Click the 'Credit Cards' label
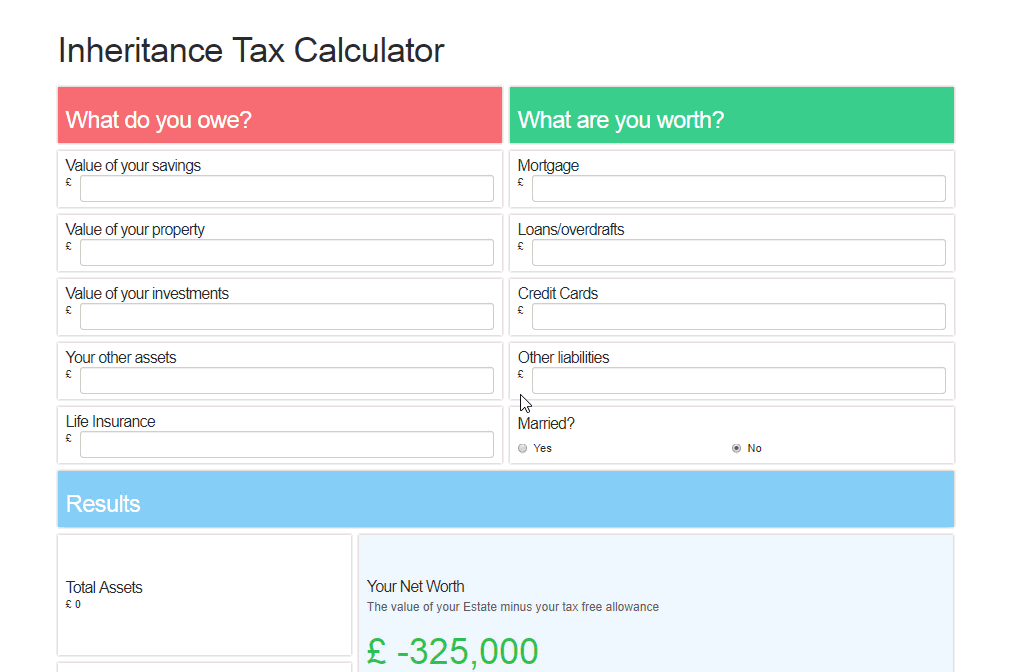The image size is (1020, 672). pyautogui.click(x=558, y=293)
